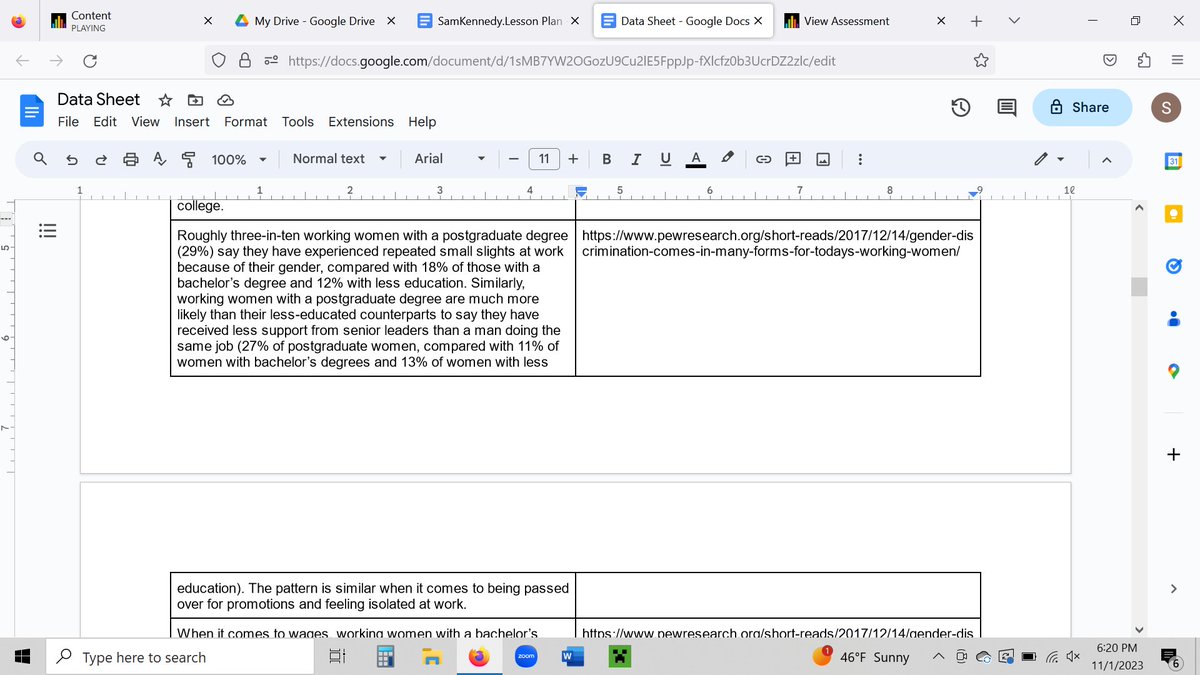Viewport: 1200px width, 675px height.
Task: Open Google Tasks side panel
Action: pyautogui.click(x=1174, y=266)
